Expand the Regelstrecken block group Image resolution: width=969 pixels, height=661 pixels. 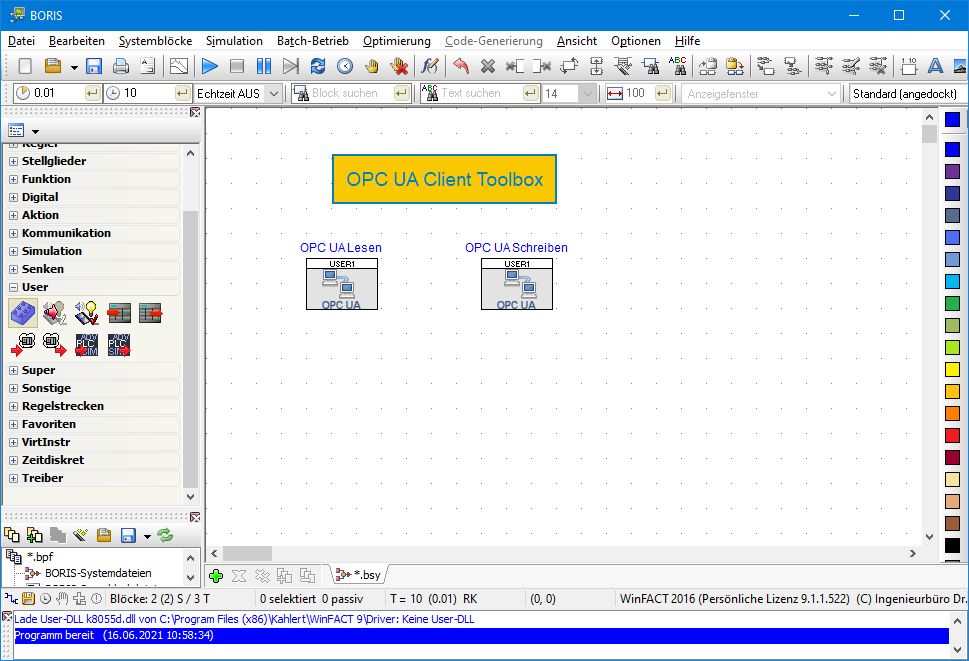pos(14,406)
